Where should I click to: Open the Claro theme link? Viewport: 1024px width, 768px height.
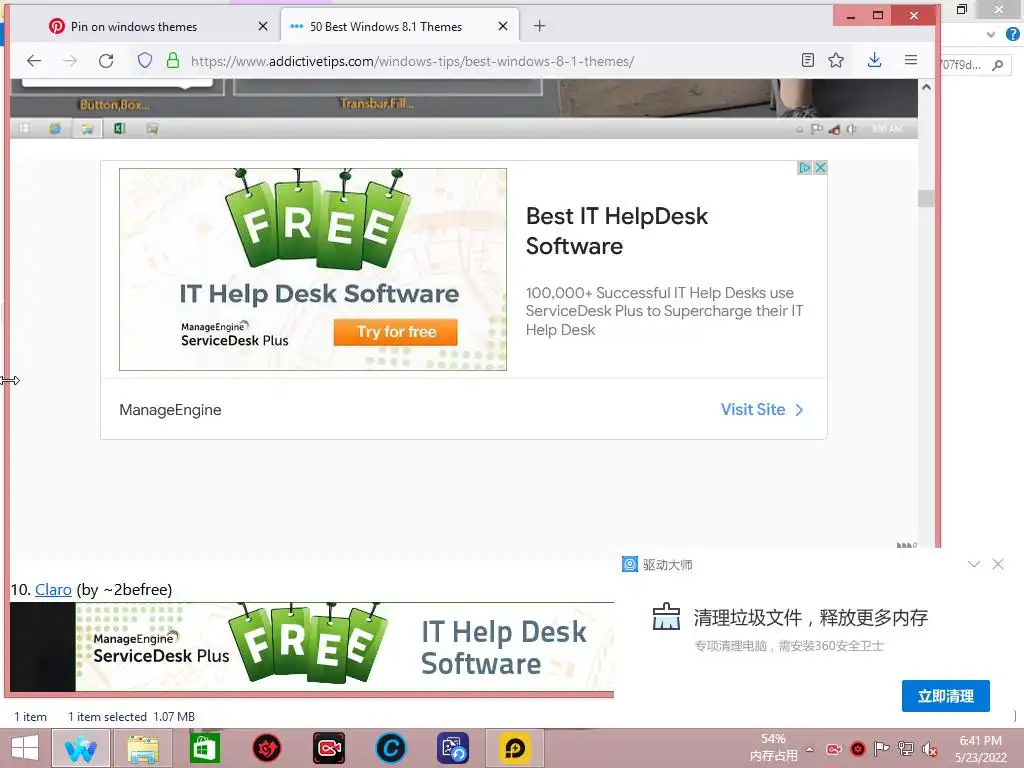tap(53, 590)
